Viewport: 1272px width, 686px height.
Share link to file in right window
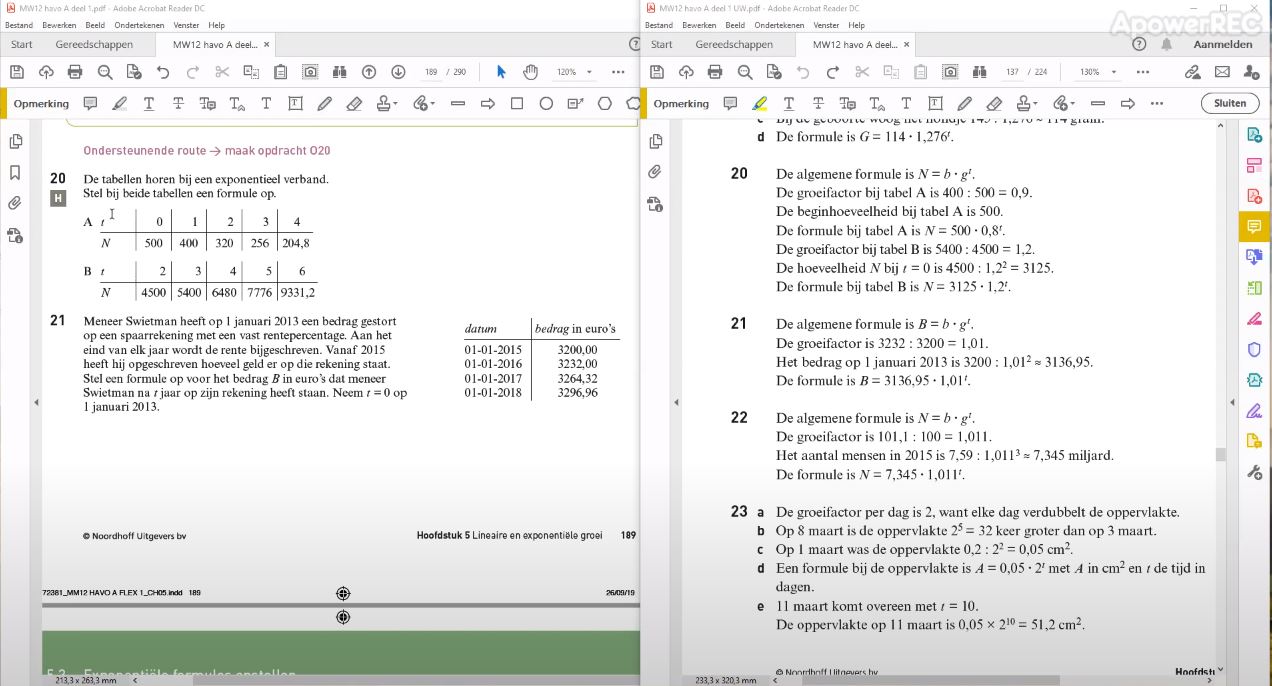[1192, 72]
